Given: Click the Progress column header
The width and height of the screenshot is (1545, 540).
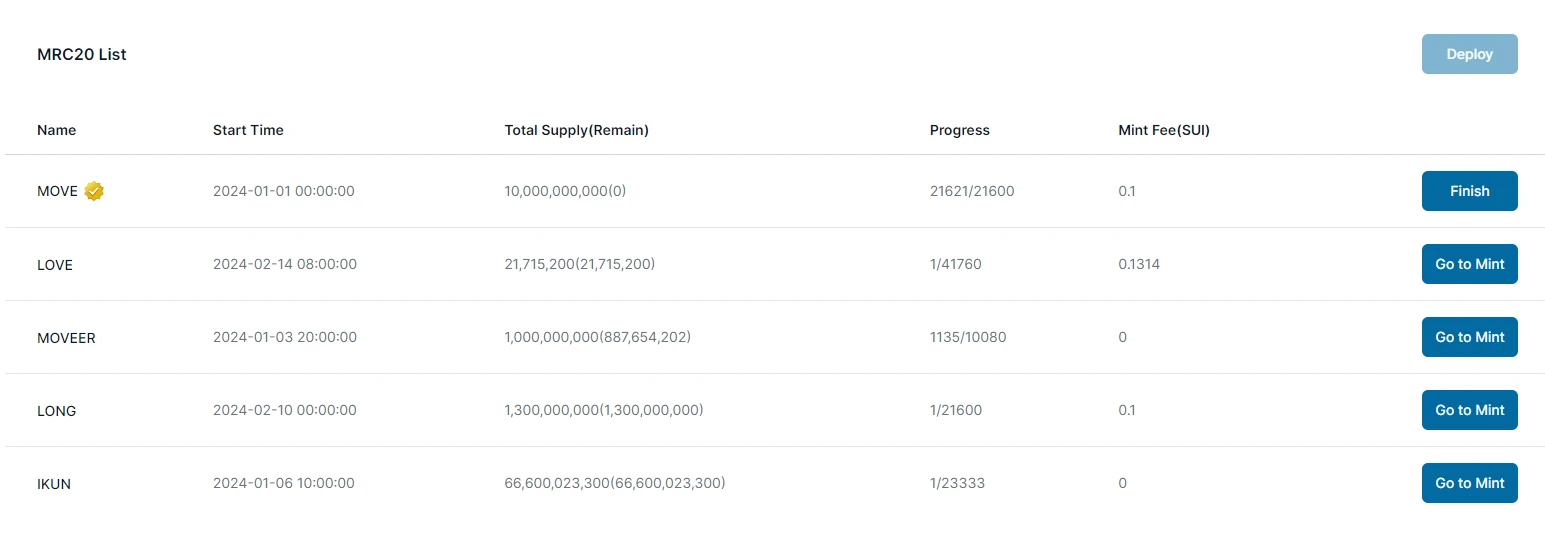Looking at the screenshot, I should tap(959, 130).
